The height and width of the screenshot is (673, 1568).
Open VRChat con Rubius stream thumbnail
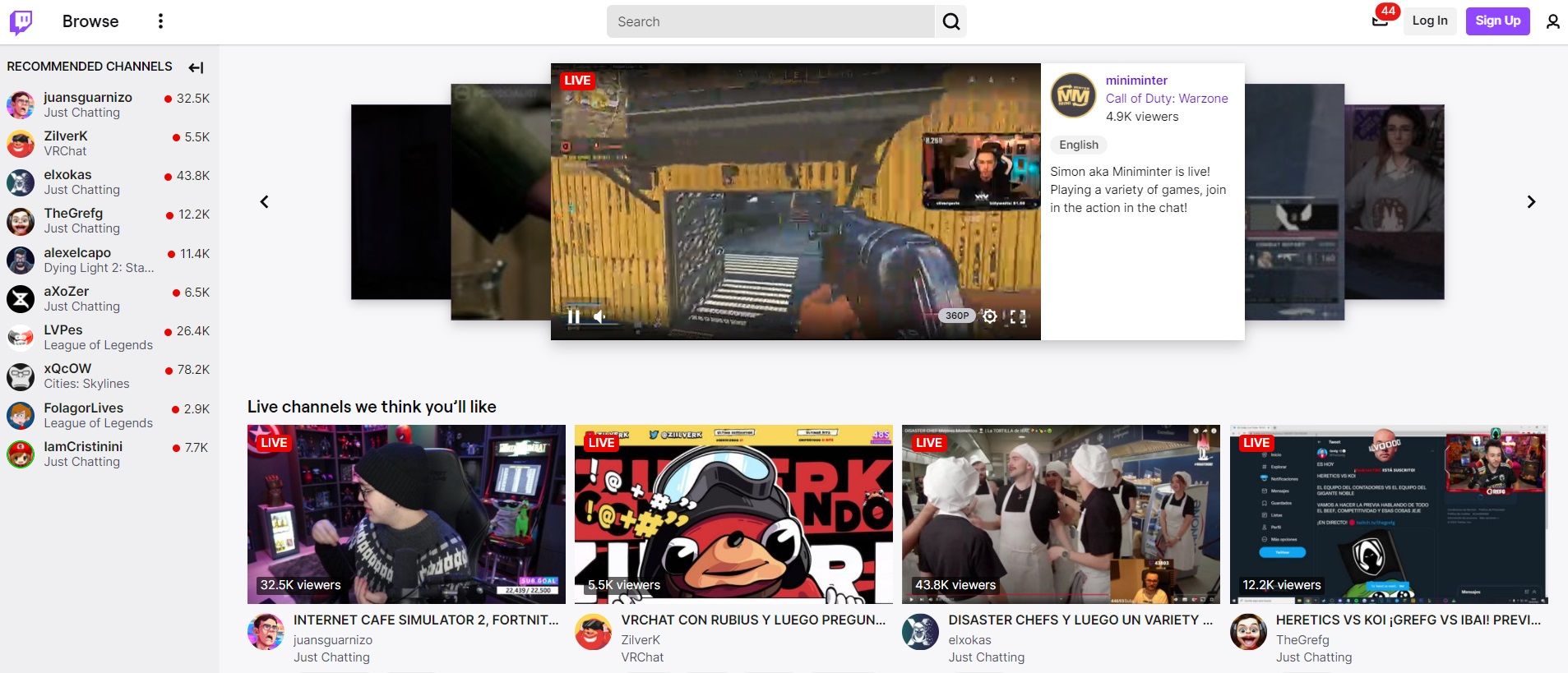[733, 514]
